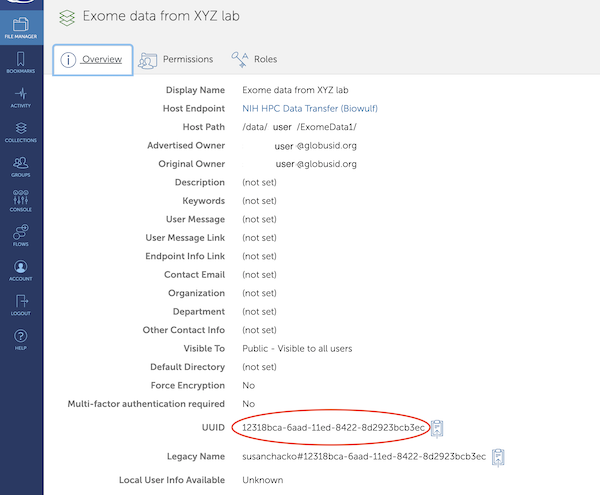Go to Groups in sidebar
Image resolution: width=600 pixels, height=495 pixels.
point(21,166)
